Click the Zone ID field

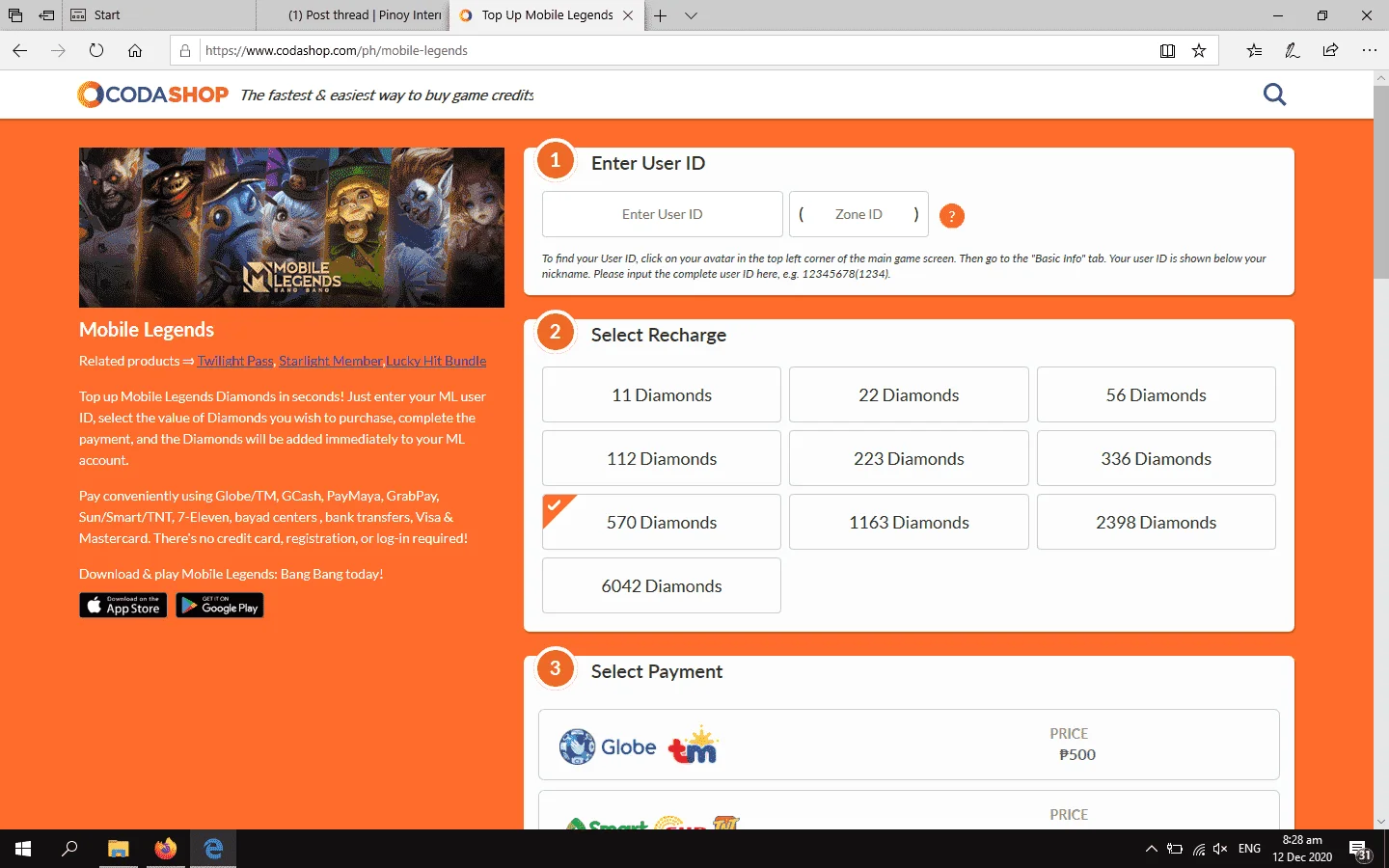(858, 214)
